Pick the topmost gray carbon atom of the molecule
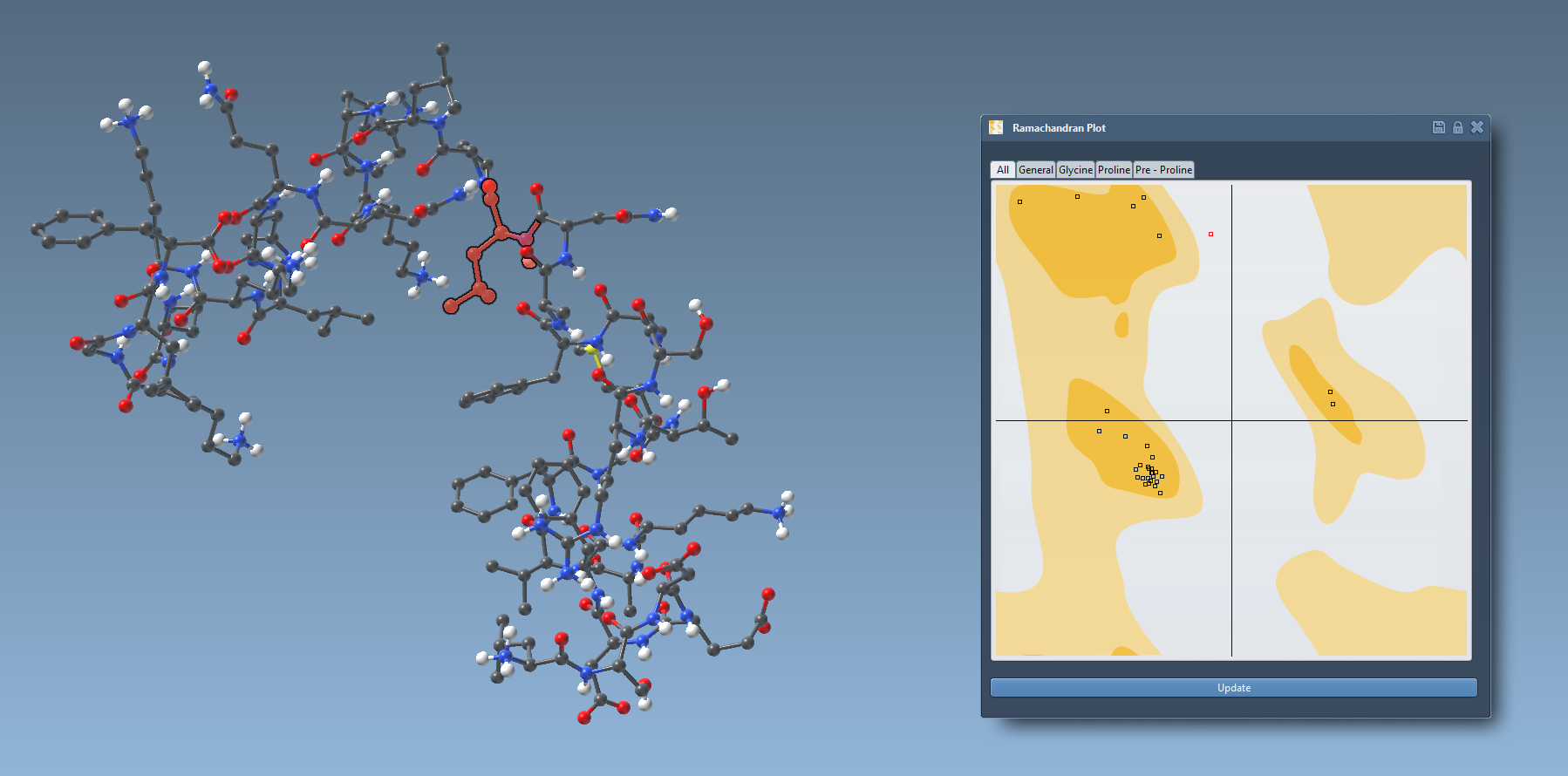1568x776 pixels. [x=442, y=49]
